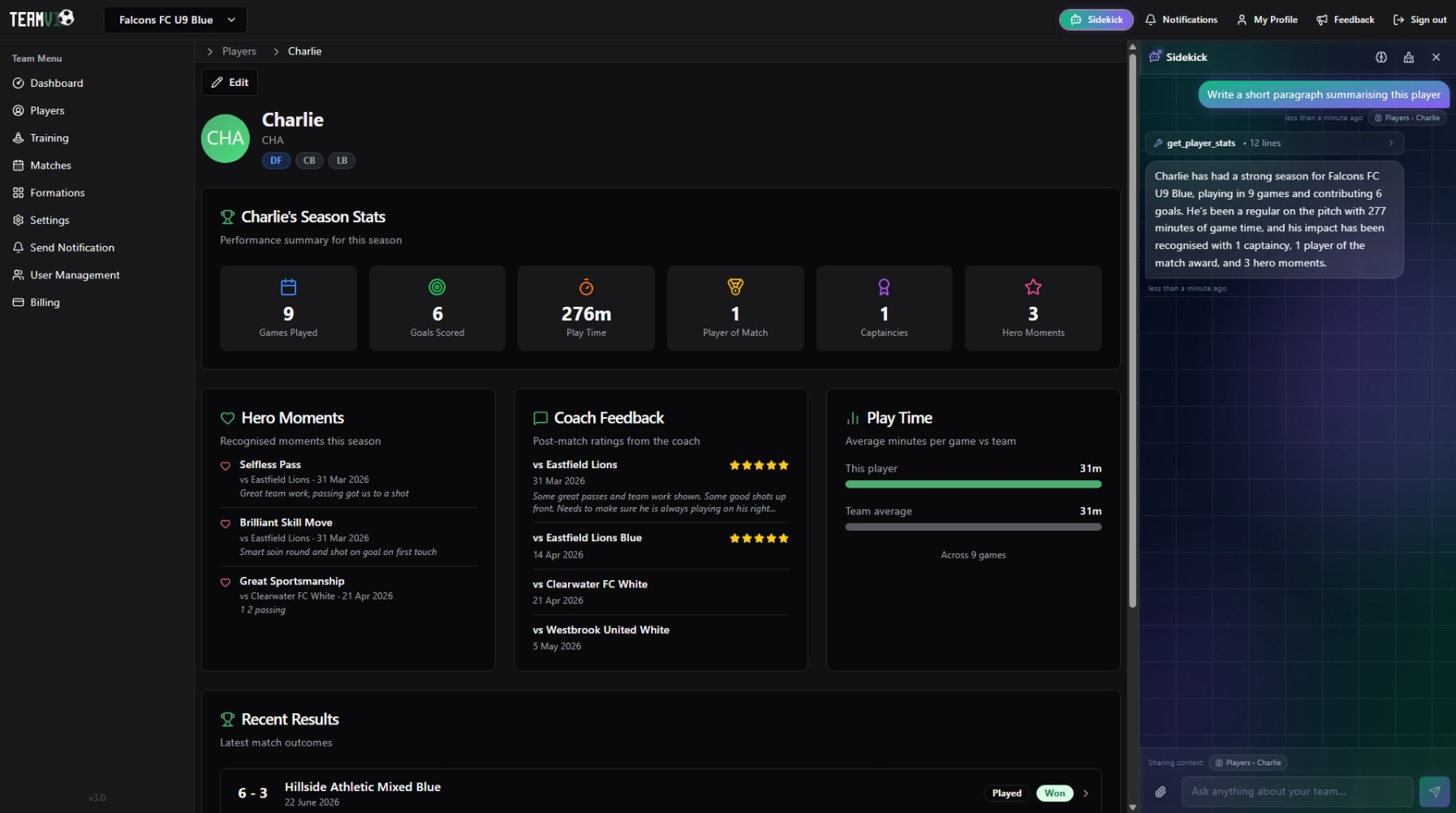Open Dashboard in the Team Menu
This screenshot has width=1456, height=813.
coord(57,83)
